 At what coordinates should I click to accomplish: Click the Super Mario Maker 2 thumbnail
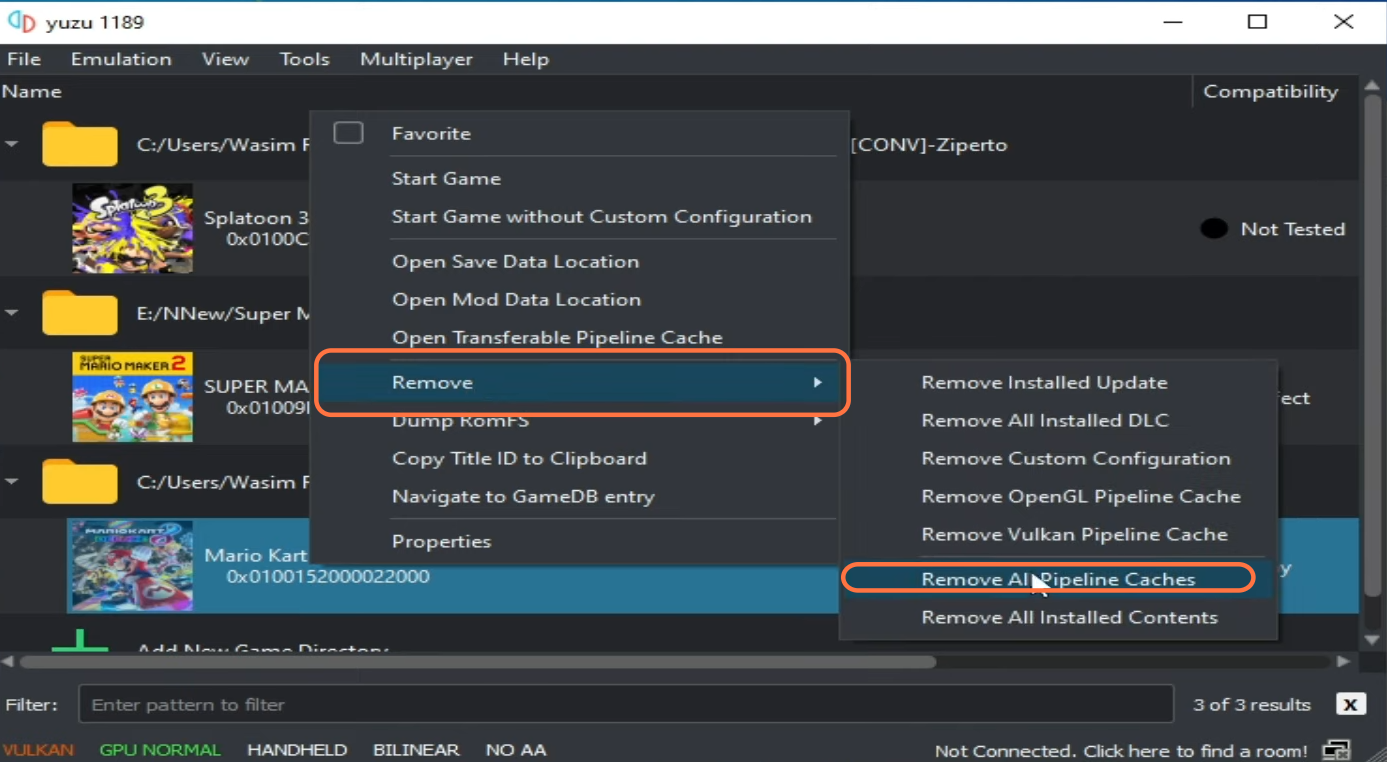[x=133, y=397]
